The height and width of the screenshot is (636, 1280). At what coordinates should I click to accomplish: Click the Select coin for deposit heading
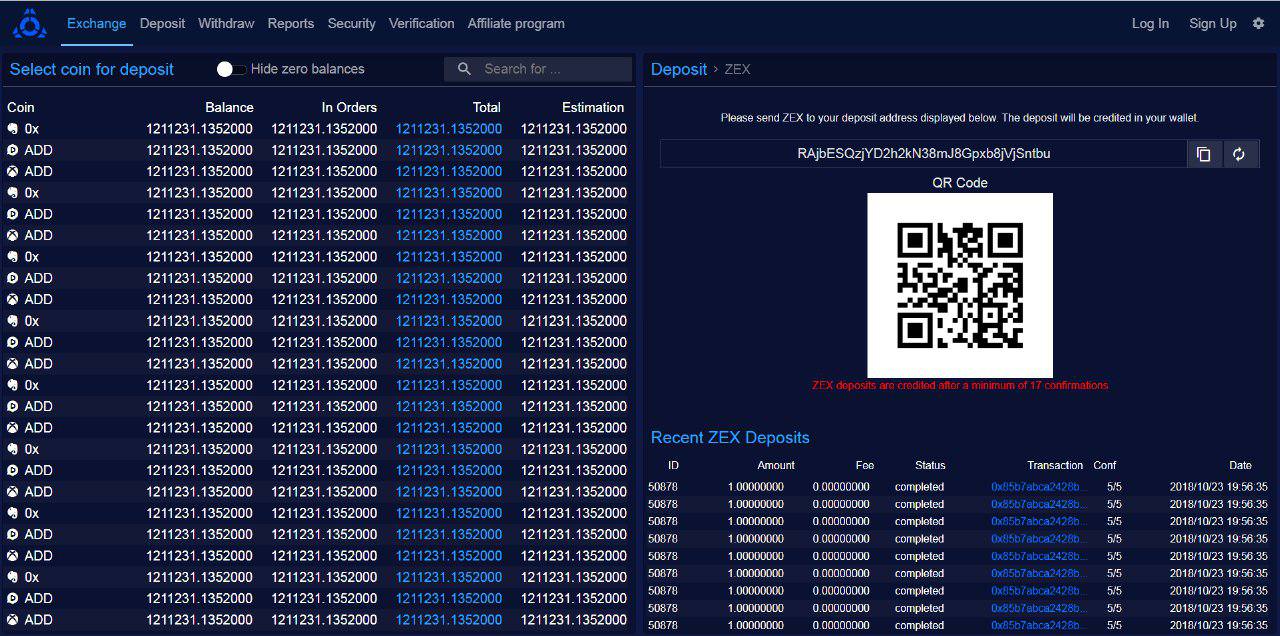(x=92, y=69)
